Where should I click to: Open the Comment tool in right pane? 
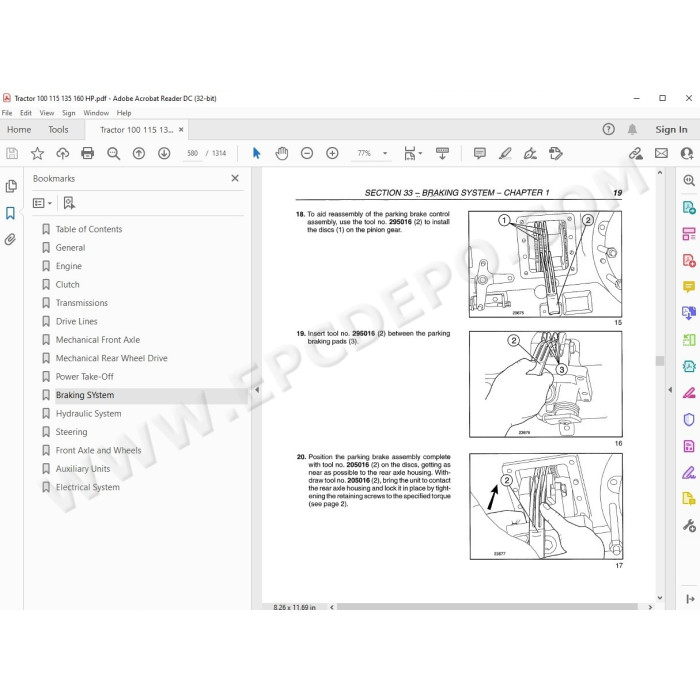(688, 286)
